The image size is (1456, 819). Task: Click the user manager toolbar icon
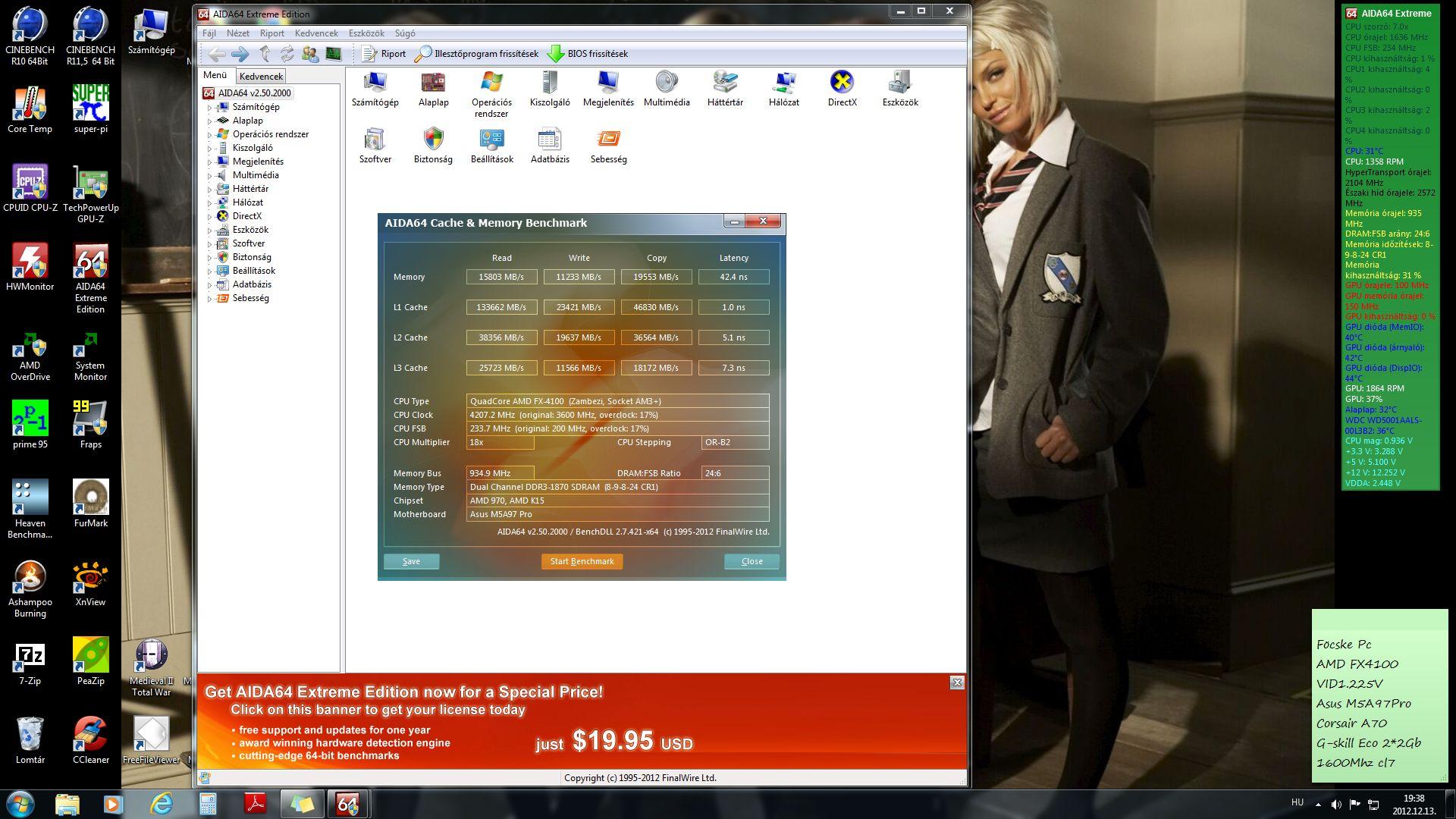[x=309, y=54]
